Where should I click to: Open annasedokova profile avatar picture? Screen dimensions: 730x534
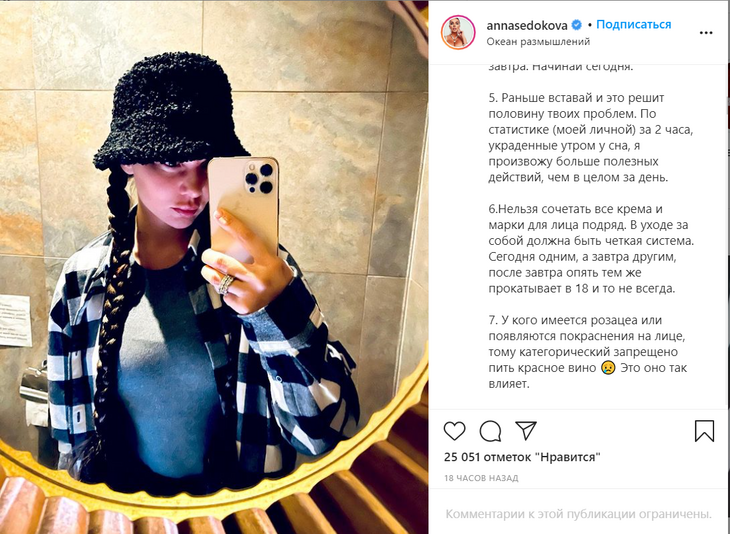tap(458, 32)
